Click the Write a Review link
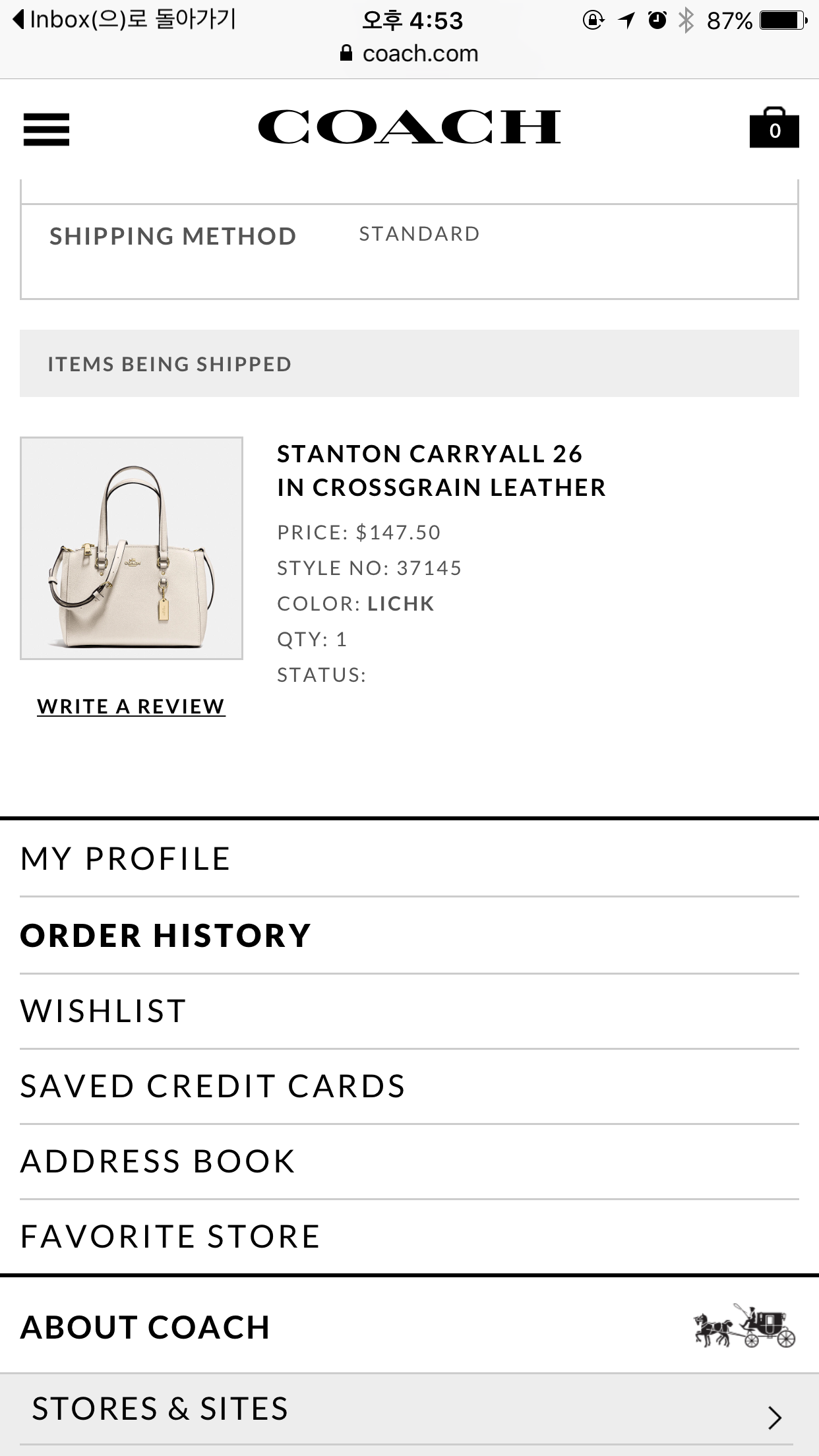819x1456 pixels. pos(131,706)
